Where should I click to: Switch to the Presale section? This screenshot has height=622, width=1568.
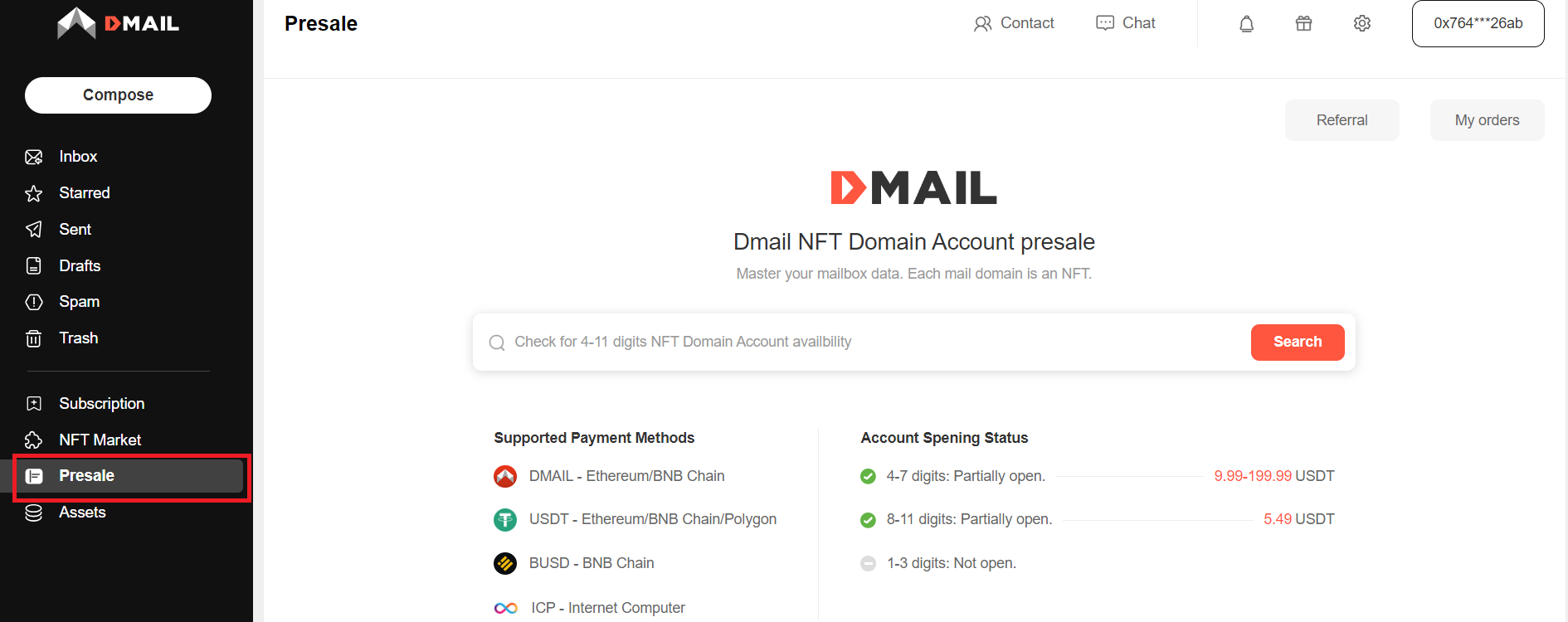click(x=86, y=475)
